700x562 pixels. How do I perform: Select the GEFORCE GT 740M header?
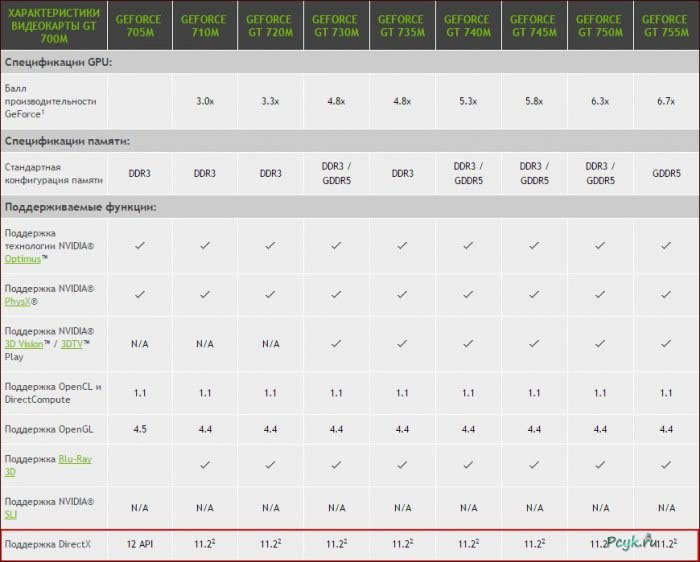pyautogui.click(x=468, y=25)
